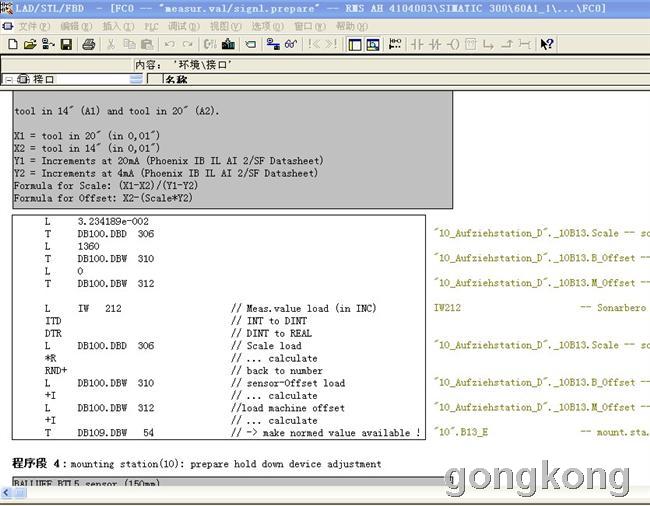The width and height of the screenshot is (650, 506).
Task: Toggle the details view icon
Action: coord(373,44)
